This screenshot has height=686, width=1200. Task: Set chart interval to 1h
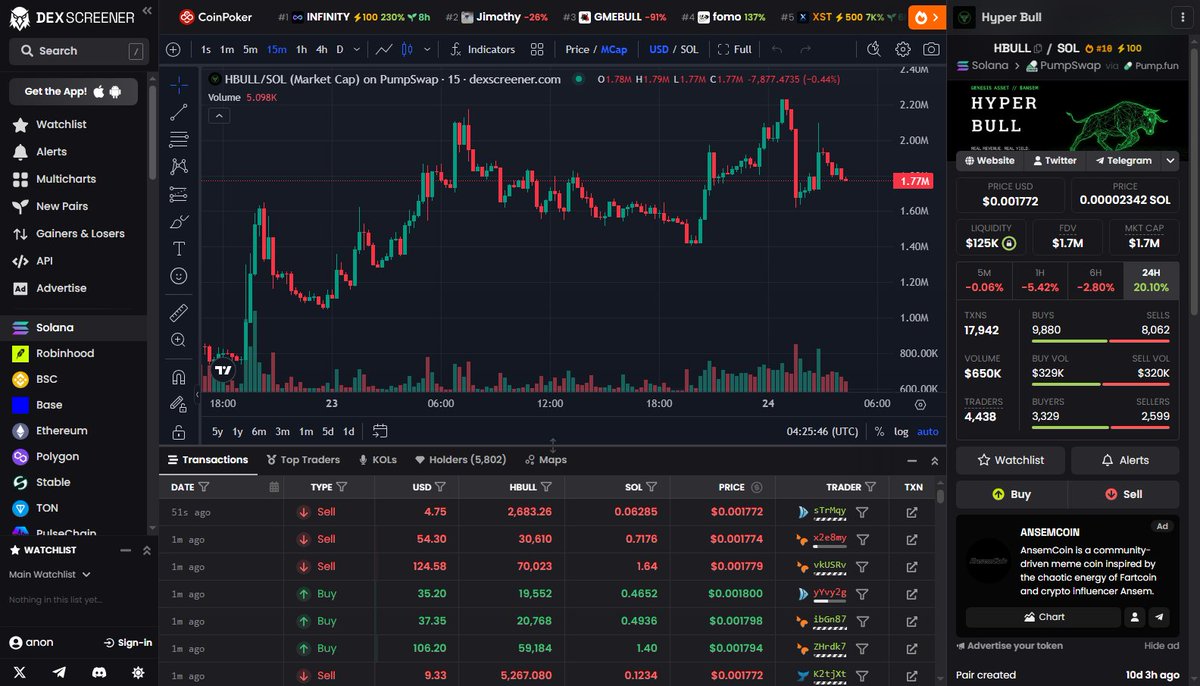(301, 49)
